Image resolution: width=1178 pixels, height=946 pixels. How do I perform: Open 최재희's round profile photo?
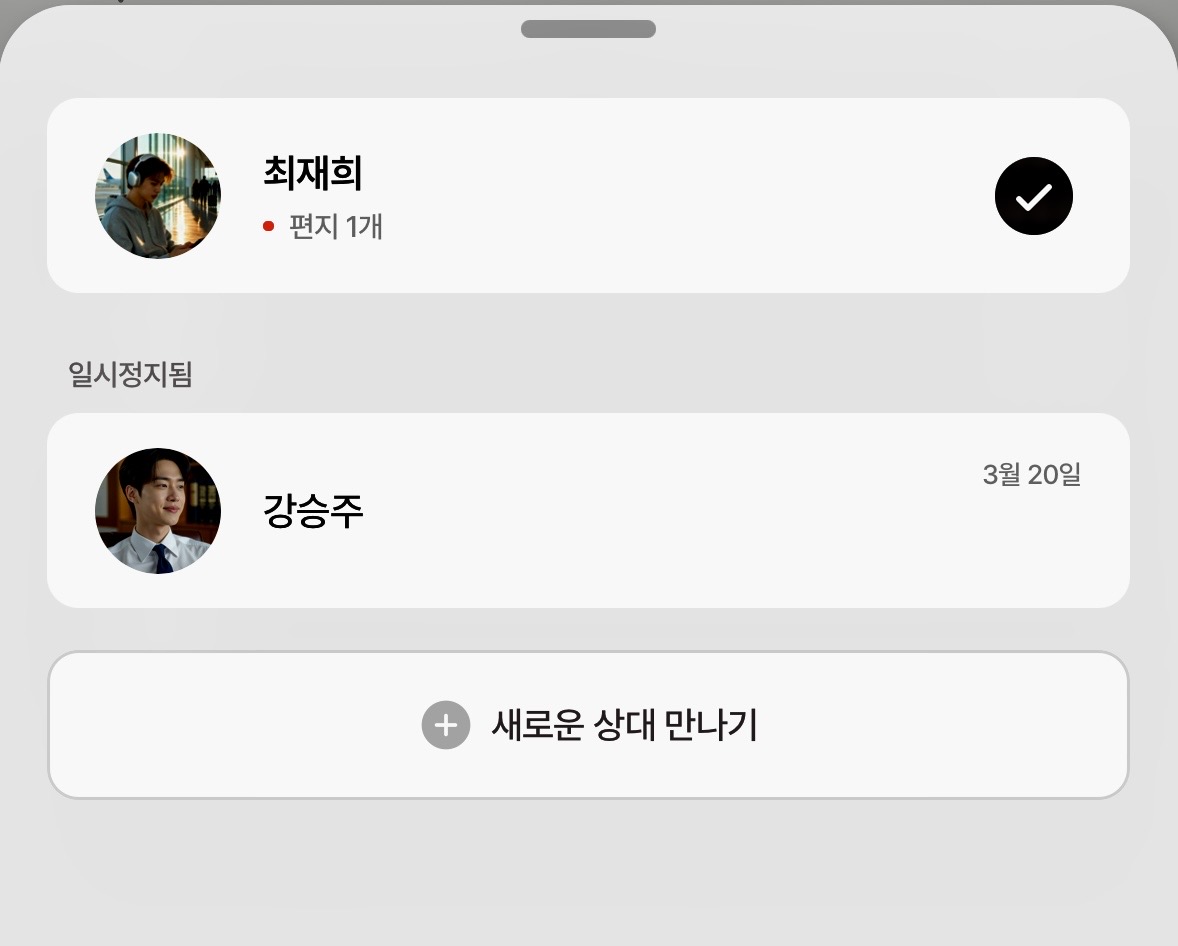coord(158,196)
